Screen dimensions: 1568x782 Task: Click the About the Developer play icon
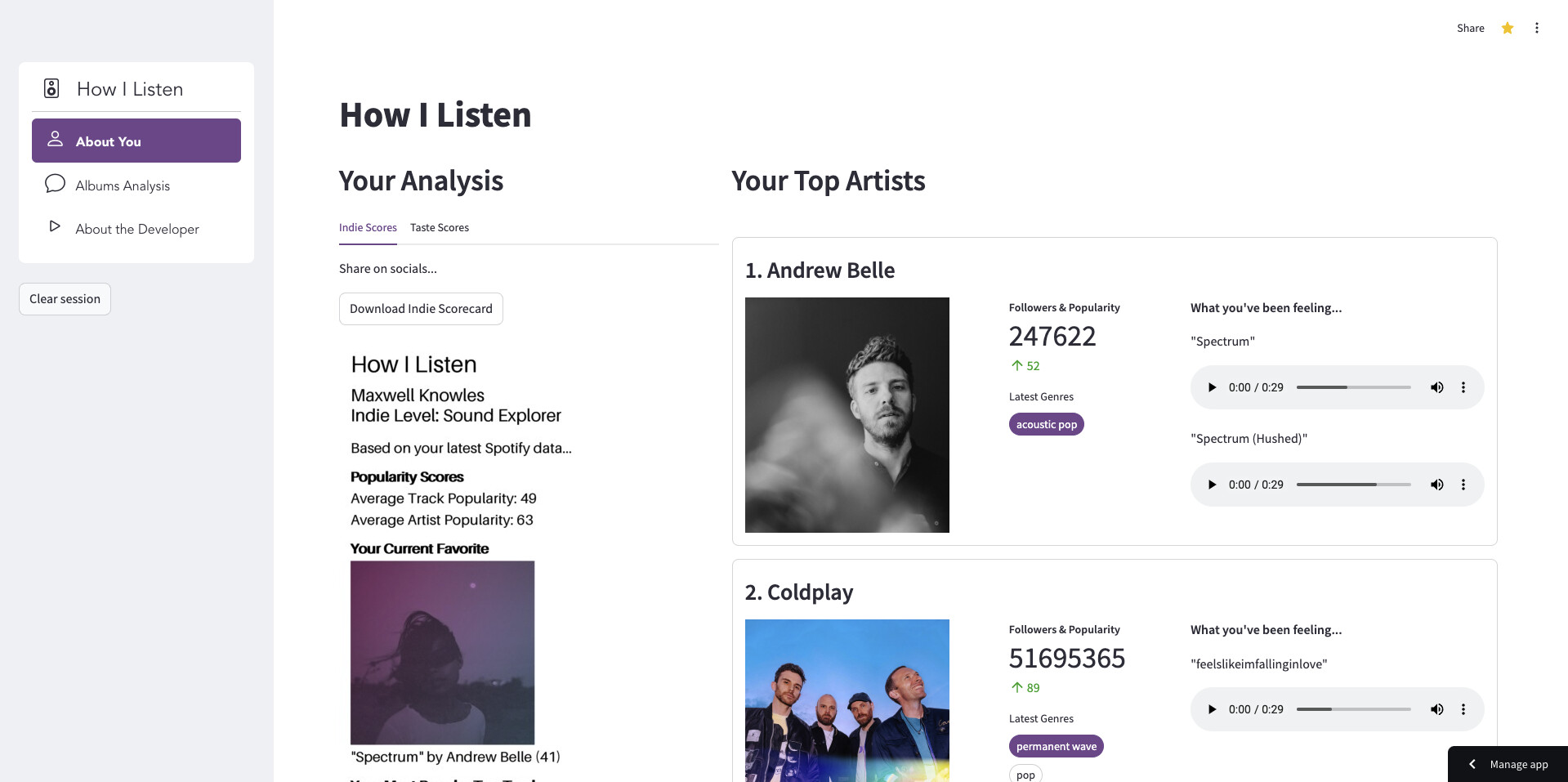click(55, 226)
